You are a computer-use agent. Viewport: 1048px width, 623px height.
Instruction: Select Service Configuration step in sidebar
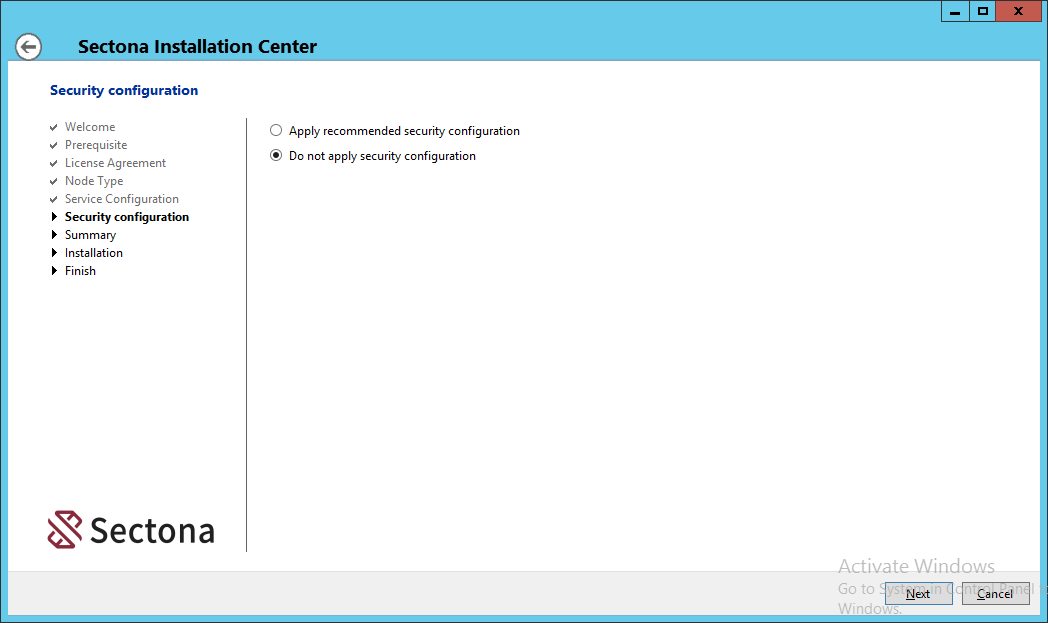point(122,199)
